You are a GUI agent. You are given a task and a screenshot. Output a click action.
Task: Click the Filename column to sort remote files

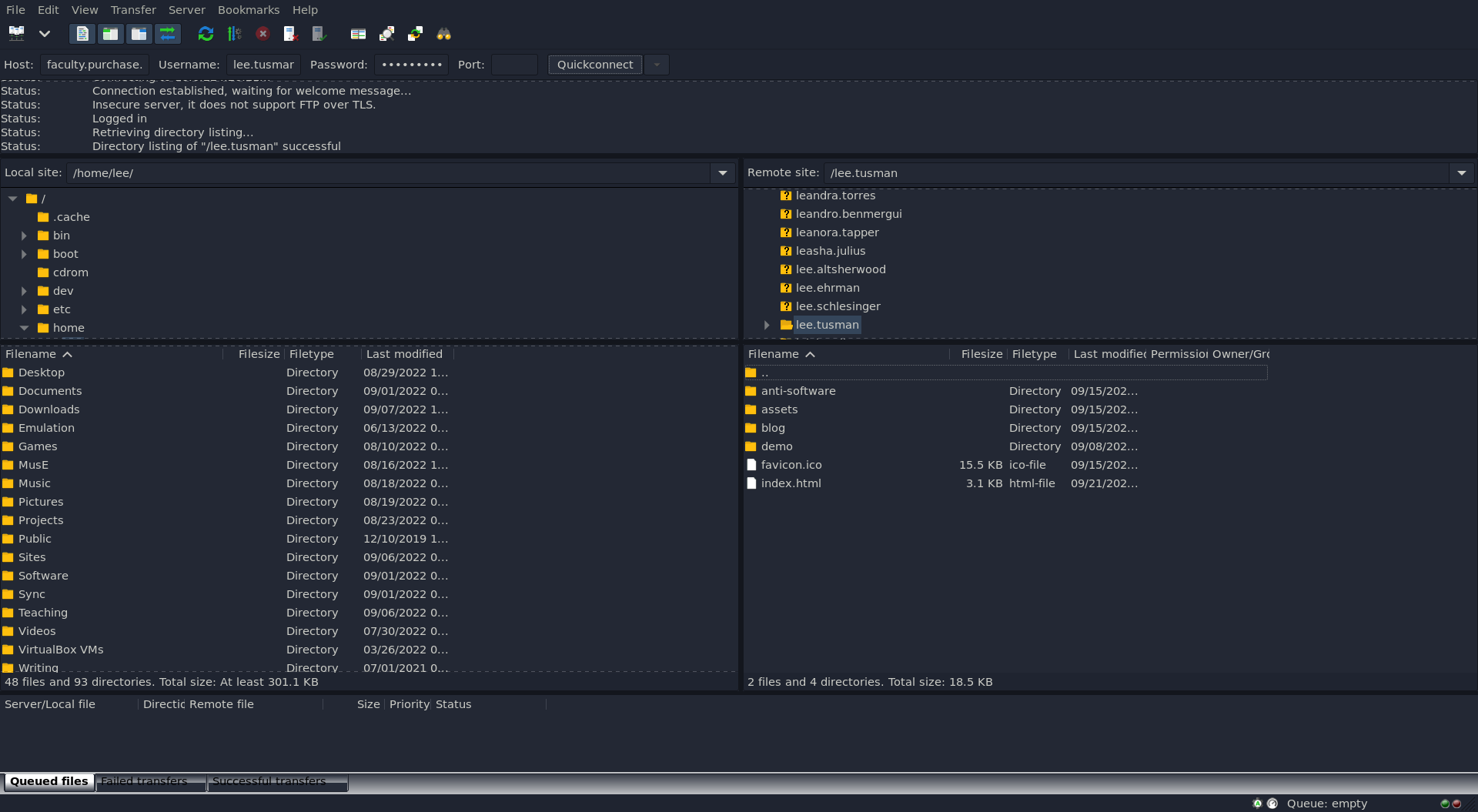point(774,354)
